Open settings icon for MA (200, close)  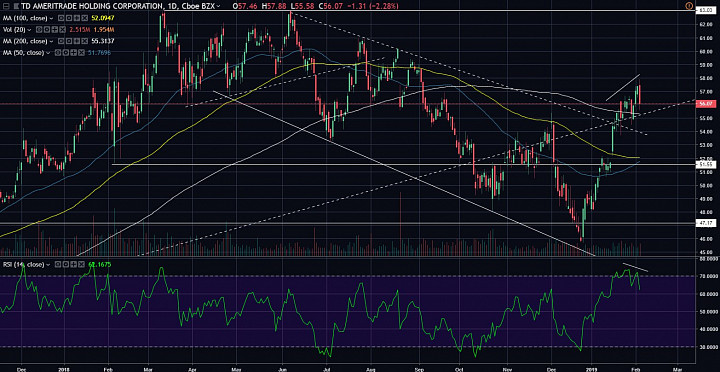[x=69, y=41]
